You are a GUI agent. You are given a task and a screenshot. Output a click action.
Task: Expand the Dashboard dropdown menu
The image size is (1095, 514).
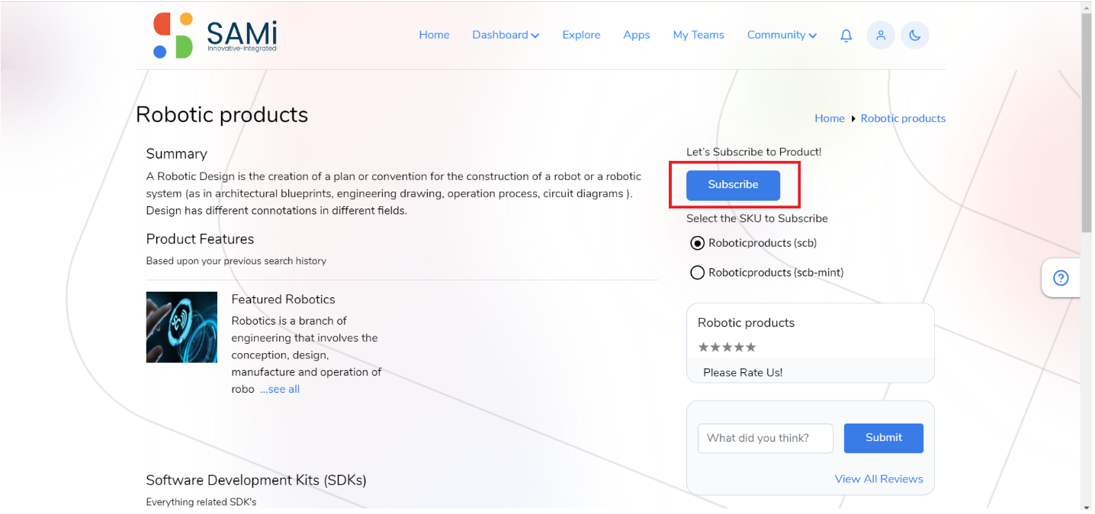[x=506, y=35]
